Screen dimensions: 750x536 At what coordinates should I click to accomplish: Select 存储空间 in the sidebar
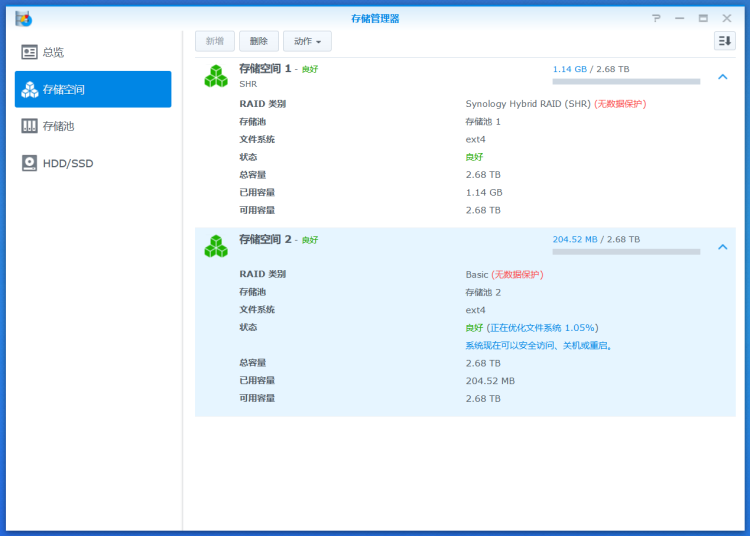click(93, 89)
